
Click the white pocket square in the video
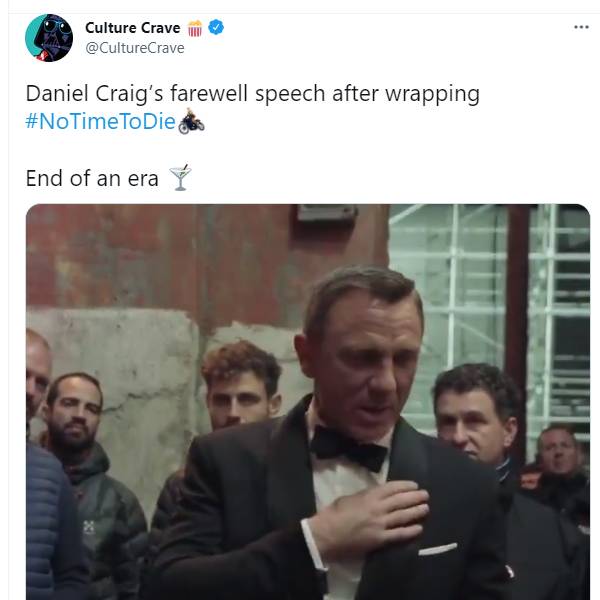pos(438,549)
